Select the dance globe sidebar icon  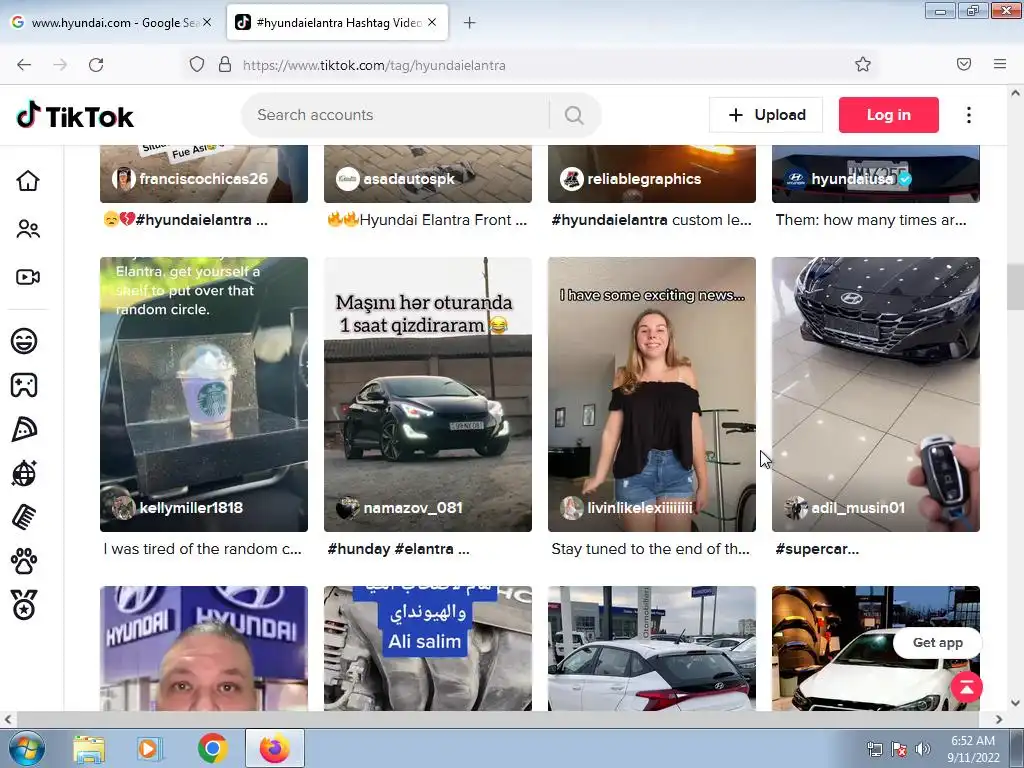(24, 473)
